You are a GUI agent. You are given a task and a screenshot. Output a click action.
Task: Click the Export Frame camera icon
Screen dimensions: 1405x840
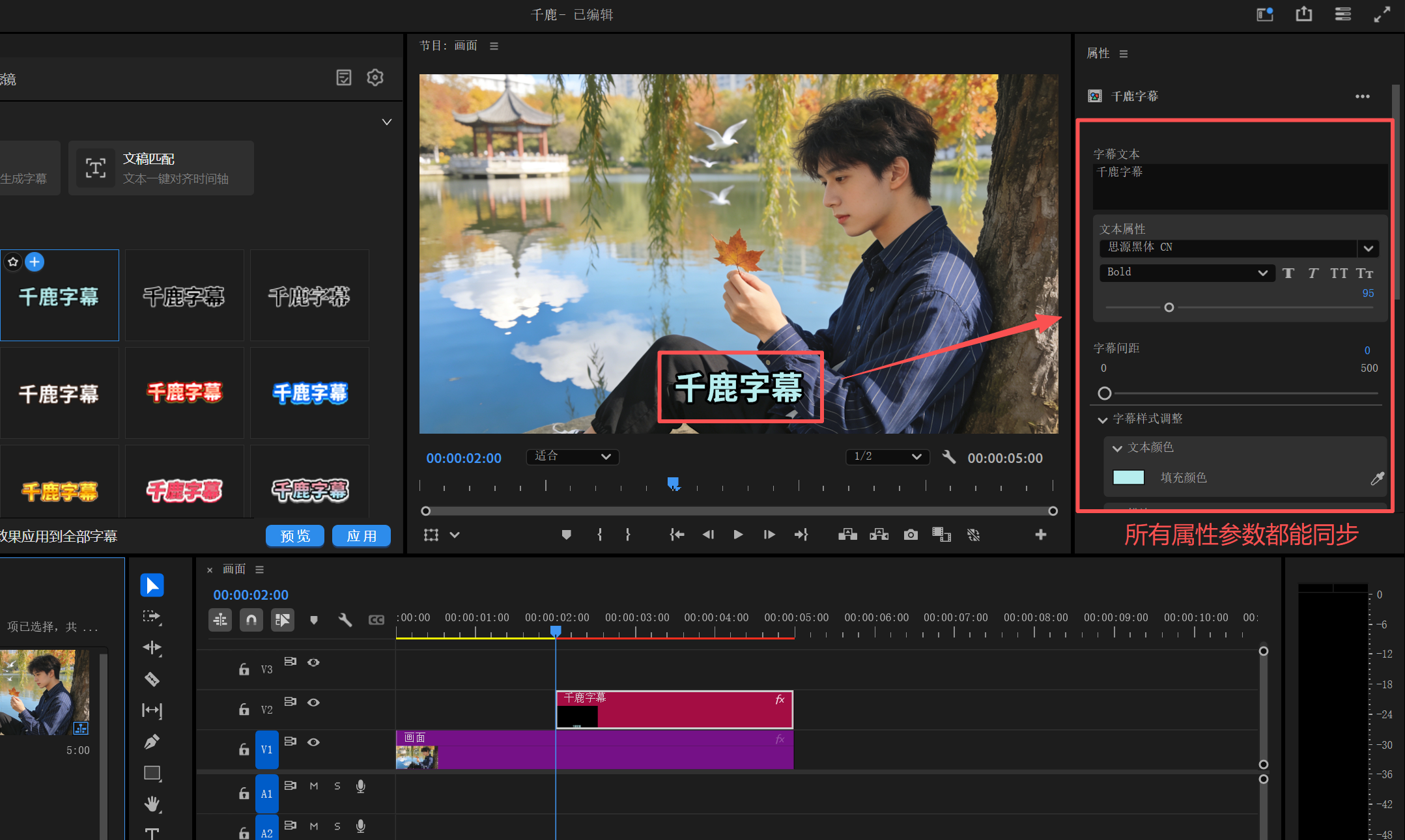coord(911,535)
